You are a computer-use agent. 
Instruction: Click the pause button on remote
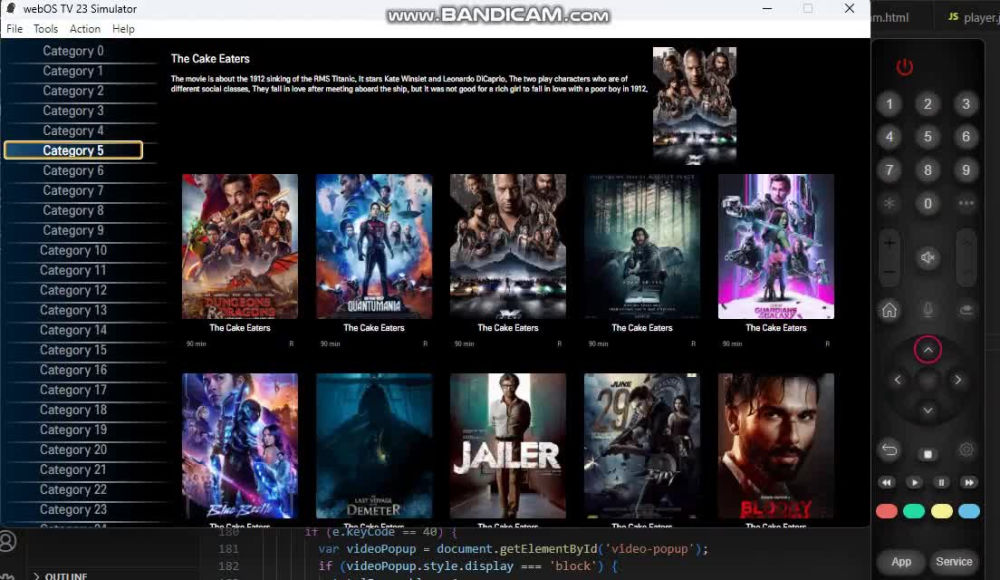(941, 482)
